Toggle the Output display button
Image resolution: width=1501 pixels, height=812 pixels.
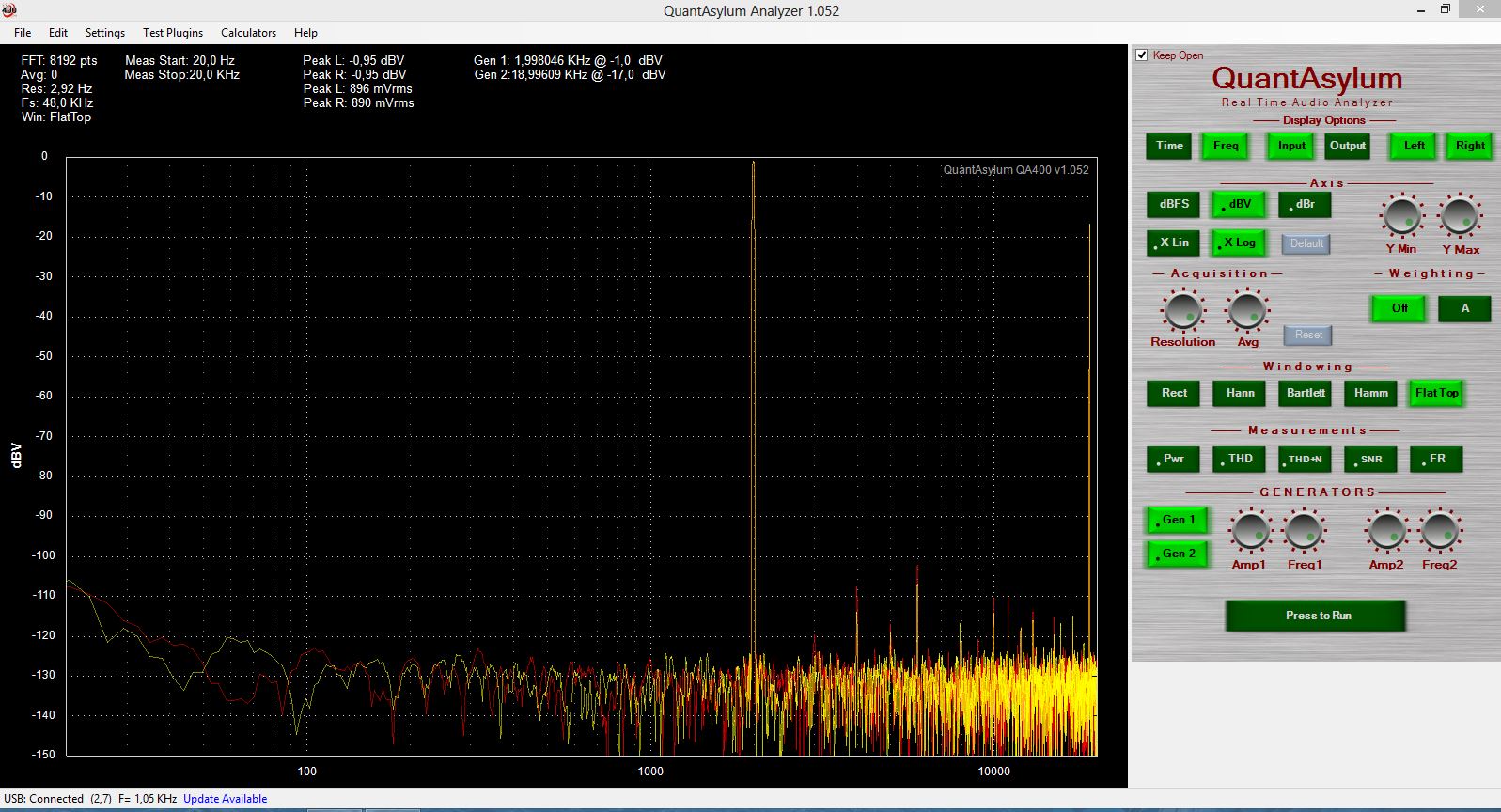(1347, 146)
